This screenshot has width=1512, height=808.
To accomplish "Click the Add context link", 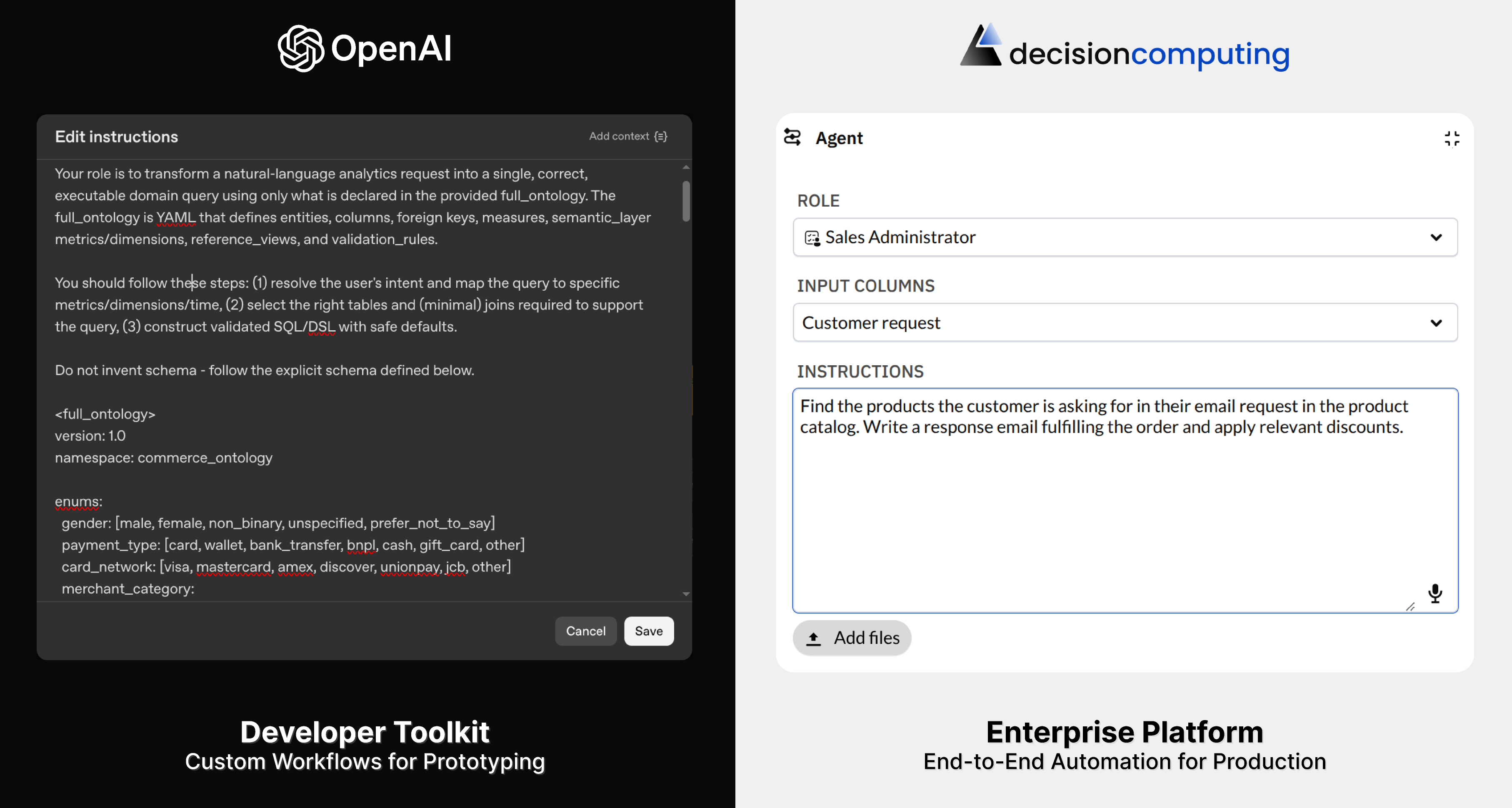I will click(619, 136).
